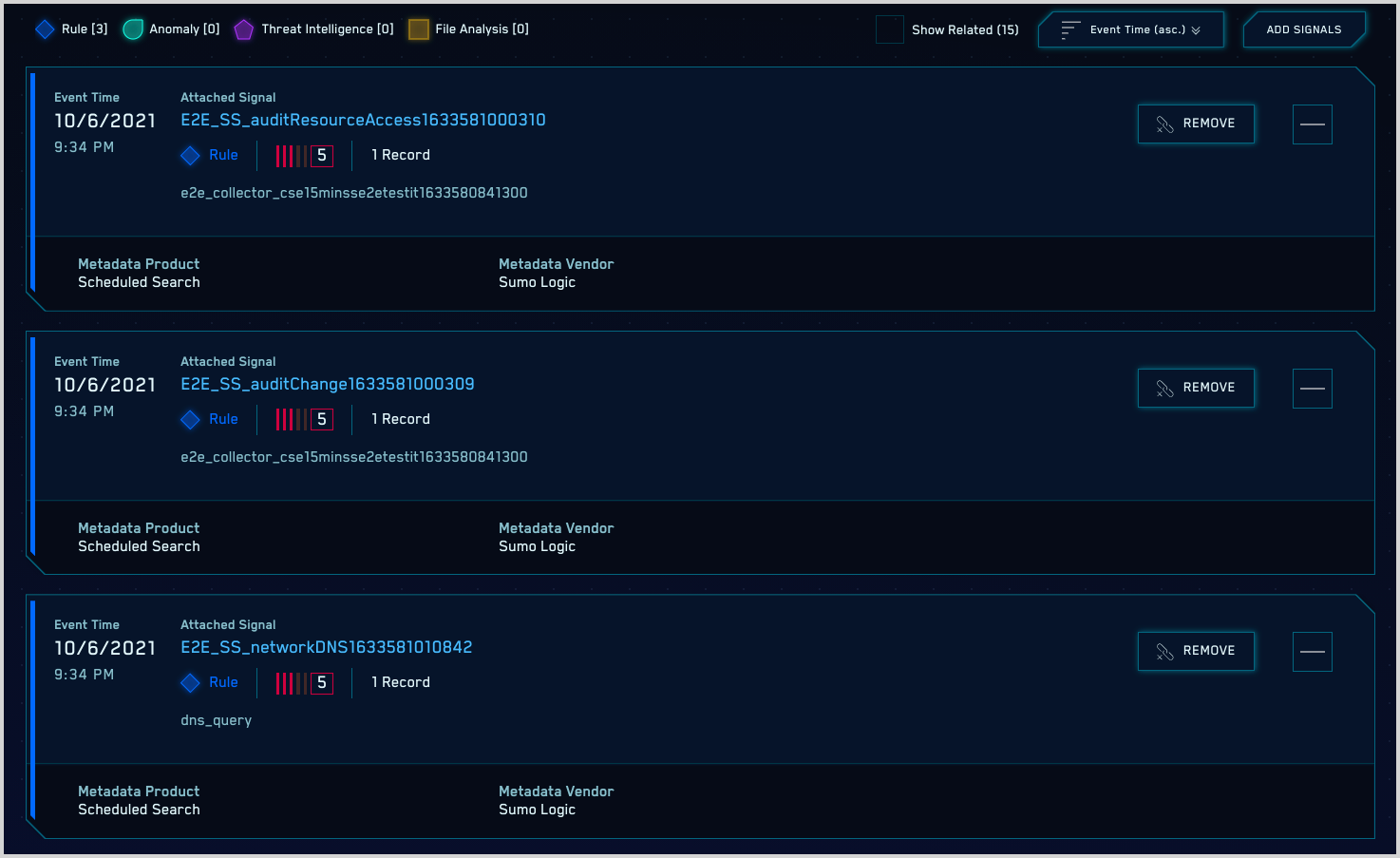Click Rule diamond icon in auditResourceAccess signal
Image resolution: width=1400 pixels, height=858 pixels.
[x=191, y=156]
